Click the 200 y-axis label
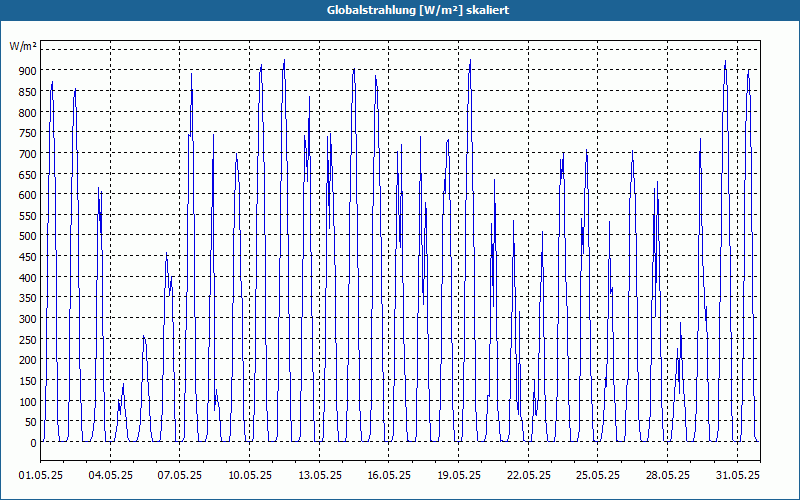 pos(28,361)
